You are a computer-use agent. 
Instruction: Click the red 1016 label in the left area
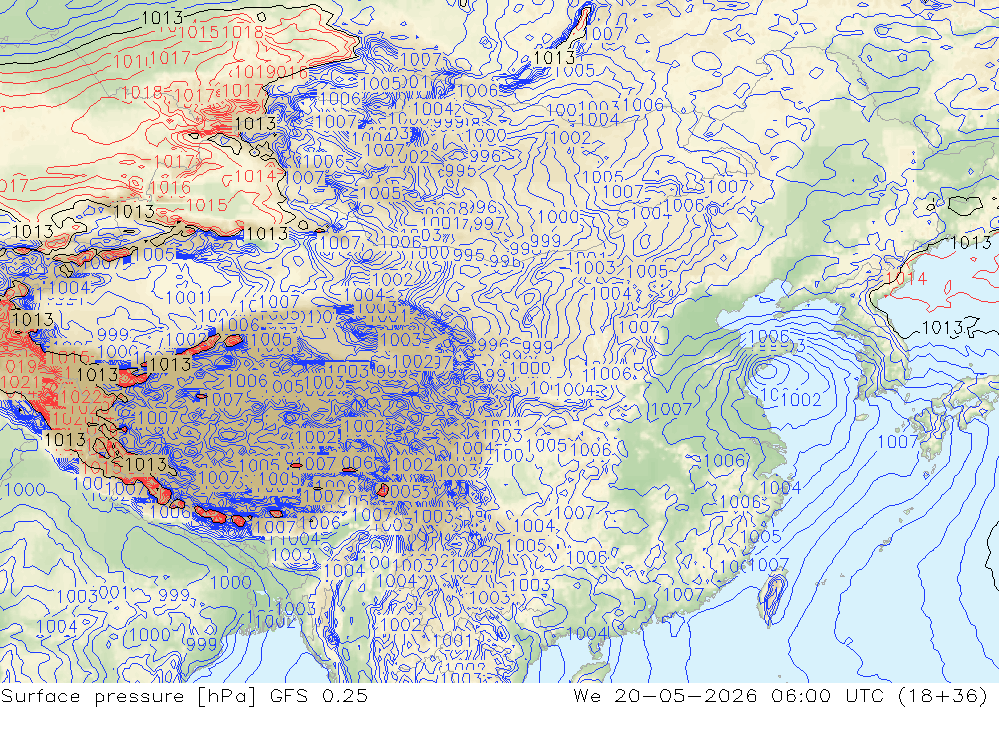(170, 188)
